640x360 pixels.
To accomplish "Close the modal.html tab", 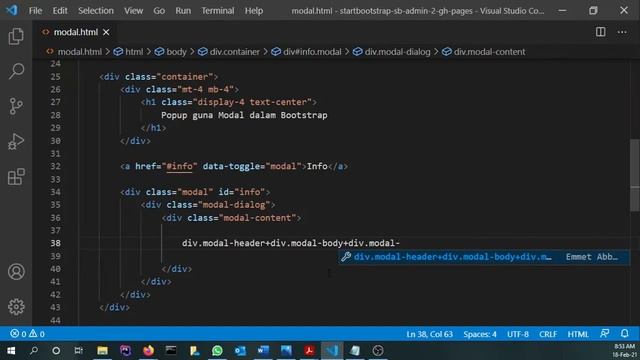I will click(106, 32).
